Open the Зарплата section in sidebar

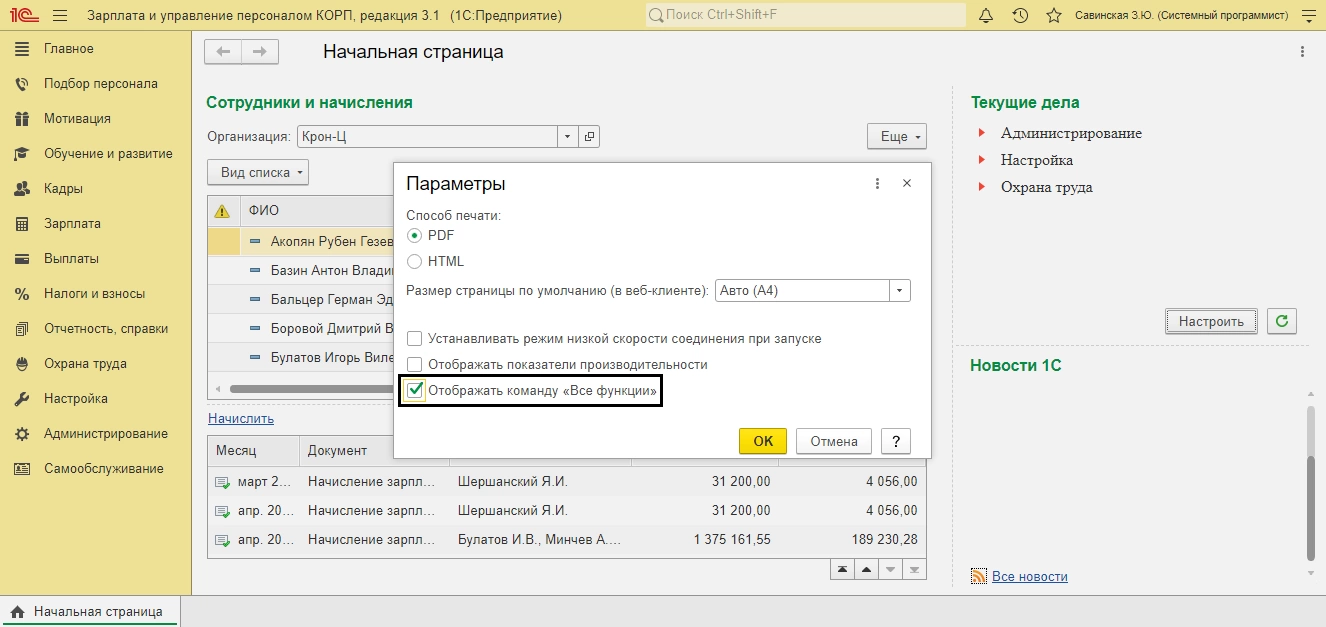tap(72, 224)
